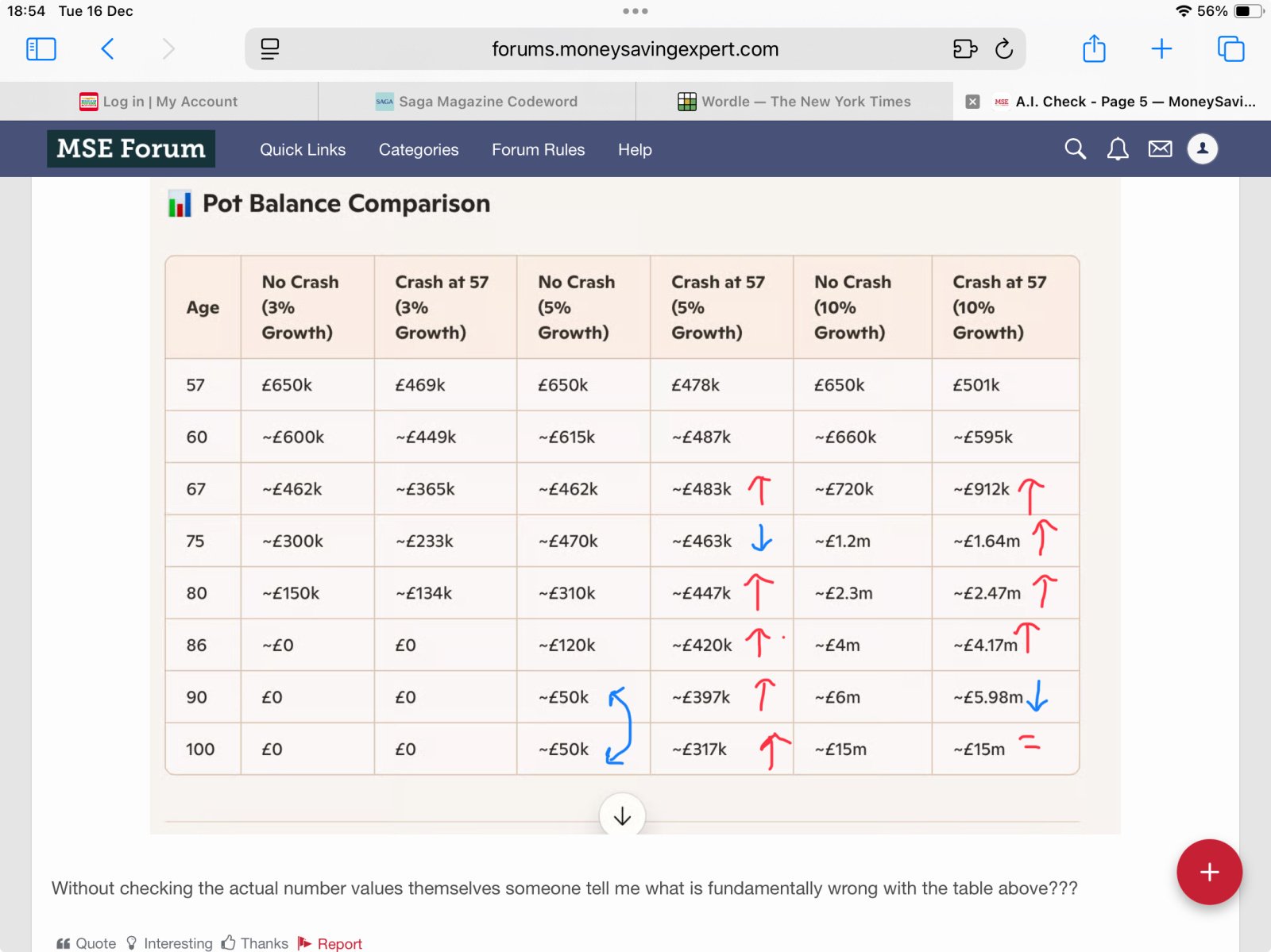Reload the current page
This screenshot has width=1271, height=952.
tap(1004, 49)
